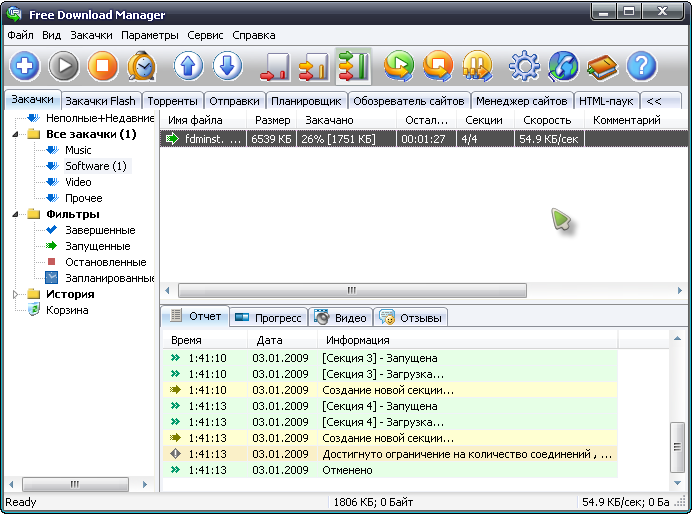Viewport: 692px width, 514px height.
Task: Open the Параметры menu
Action: click(x=150, y=35)
